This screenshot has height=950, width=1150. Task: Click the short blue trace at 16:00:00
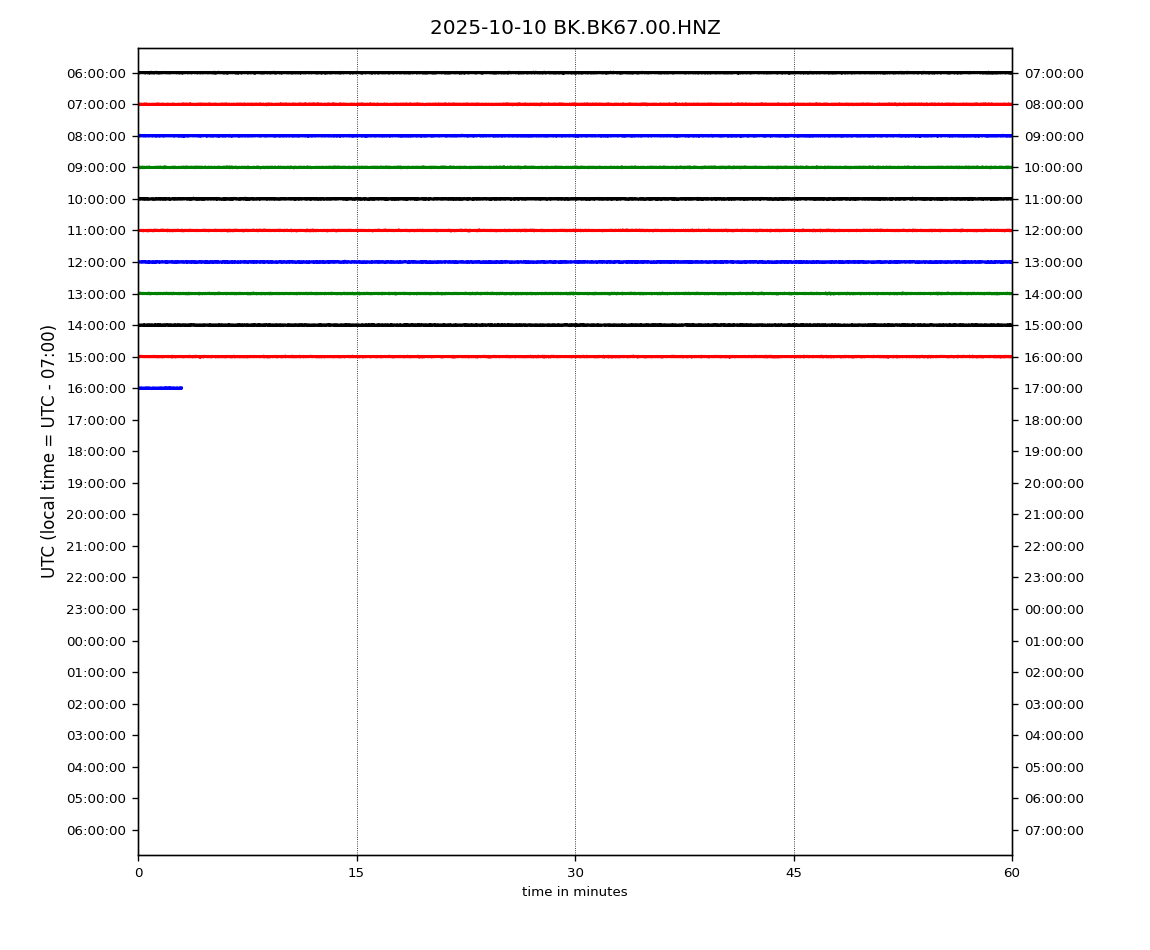coord(160,388)
